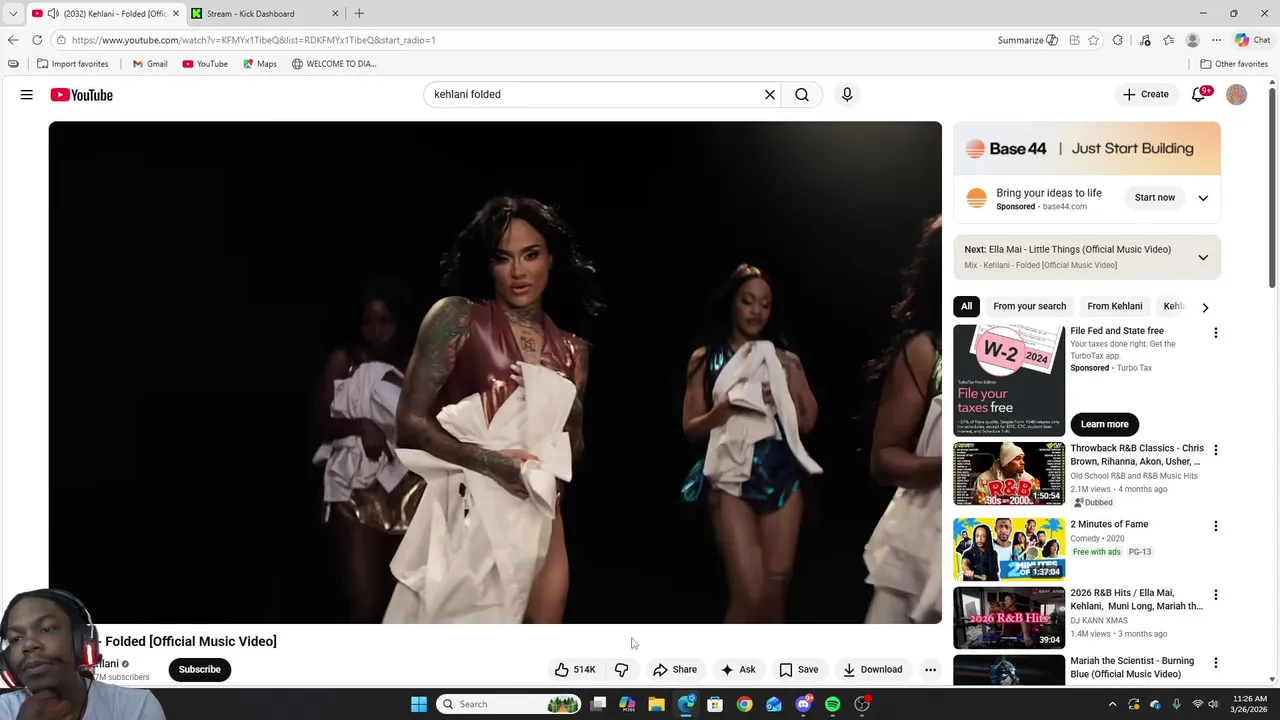Open the Gmail bookmark
The image size is (1280, 720).
pyautogui.click(x=150, y=64)
